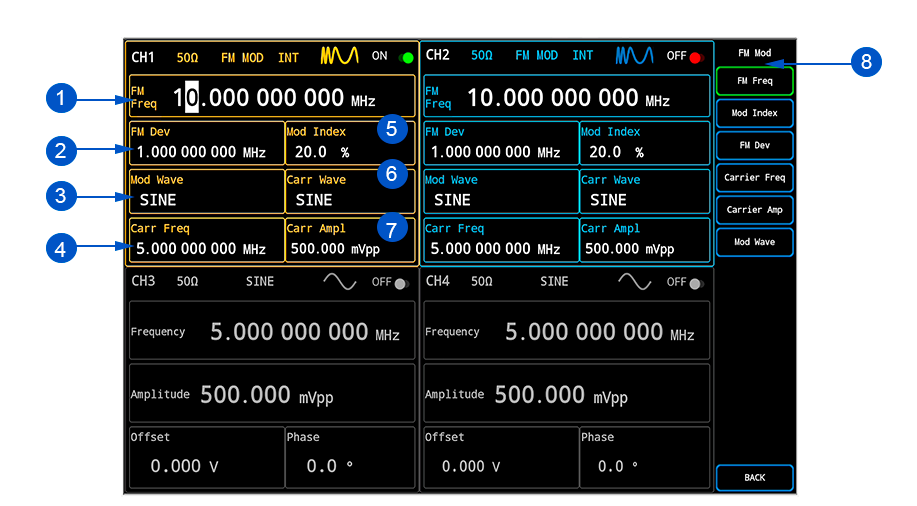Select the CH3 channel label
The width and height of the screenshot is (917, 506).
(x=143, y=281)
